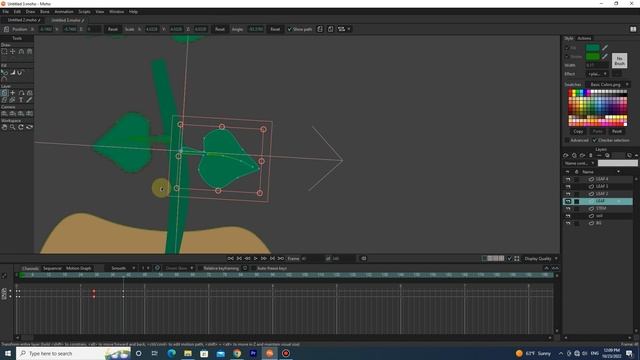Select the Orbit Workspace tool
Viewport: 640px width, 360px height.
pyautogui.click(x=29, y=127)
